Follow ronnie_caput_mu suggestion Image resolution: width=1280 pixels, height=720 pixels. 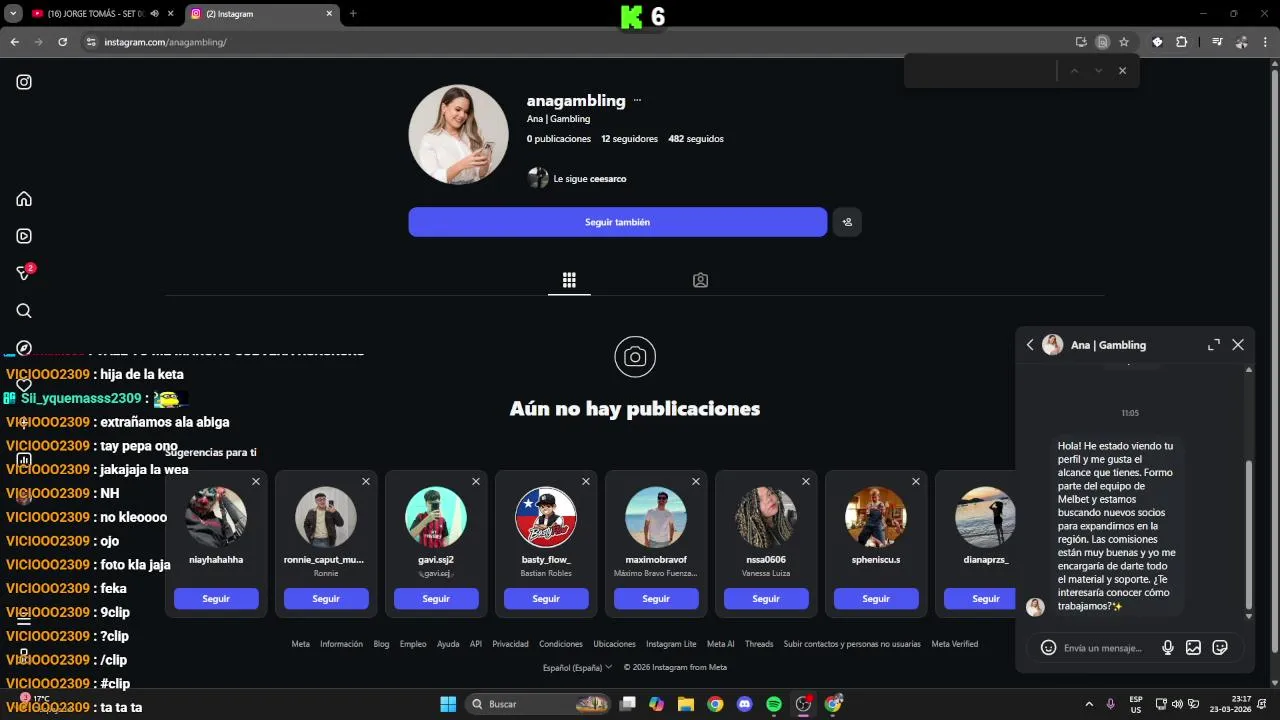click(x=326, y=598)
